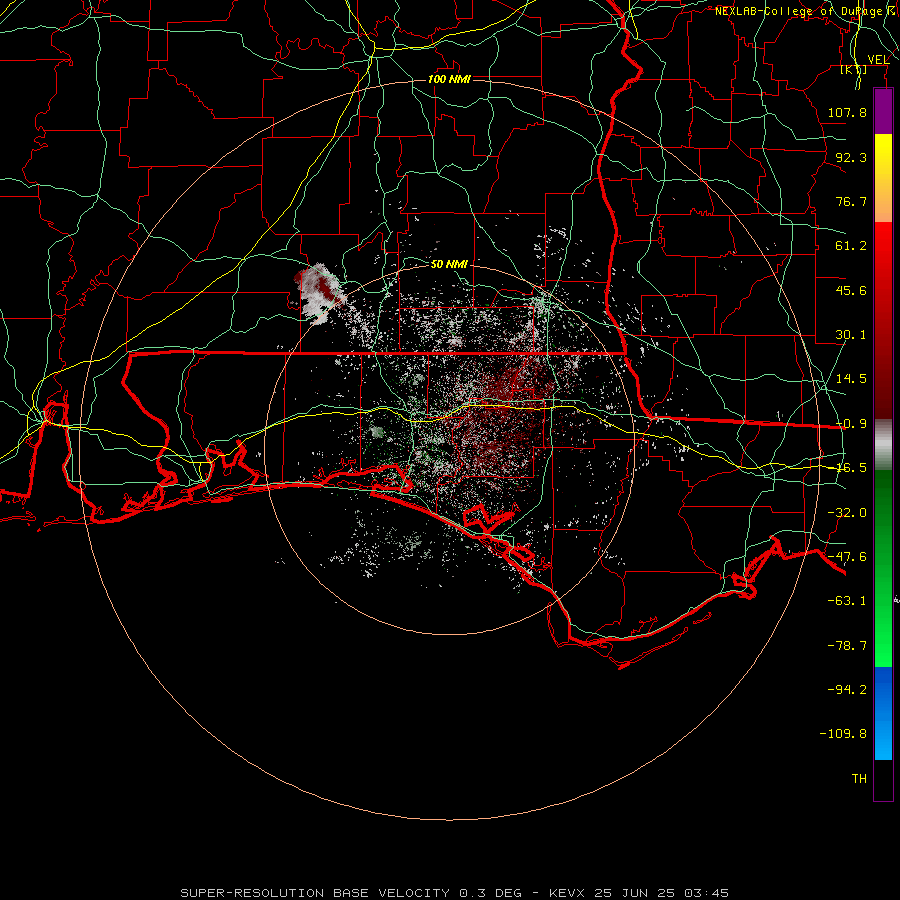Select the -32.0 scale value

pos(847,513)
